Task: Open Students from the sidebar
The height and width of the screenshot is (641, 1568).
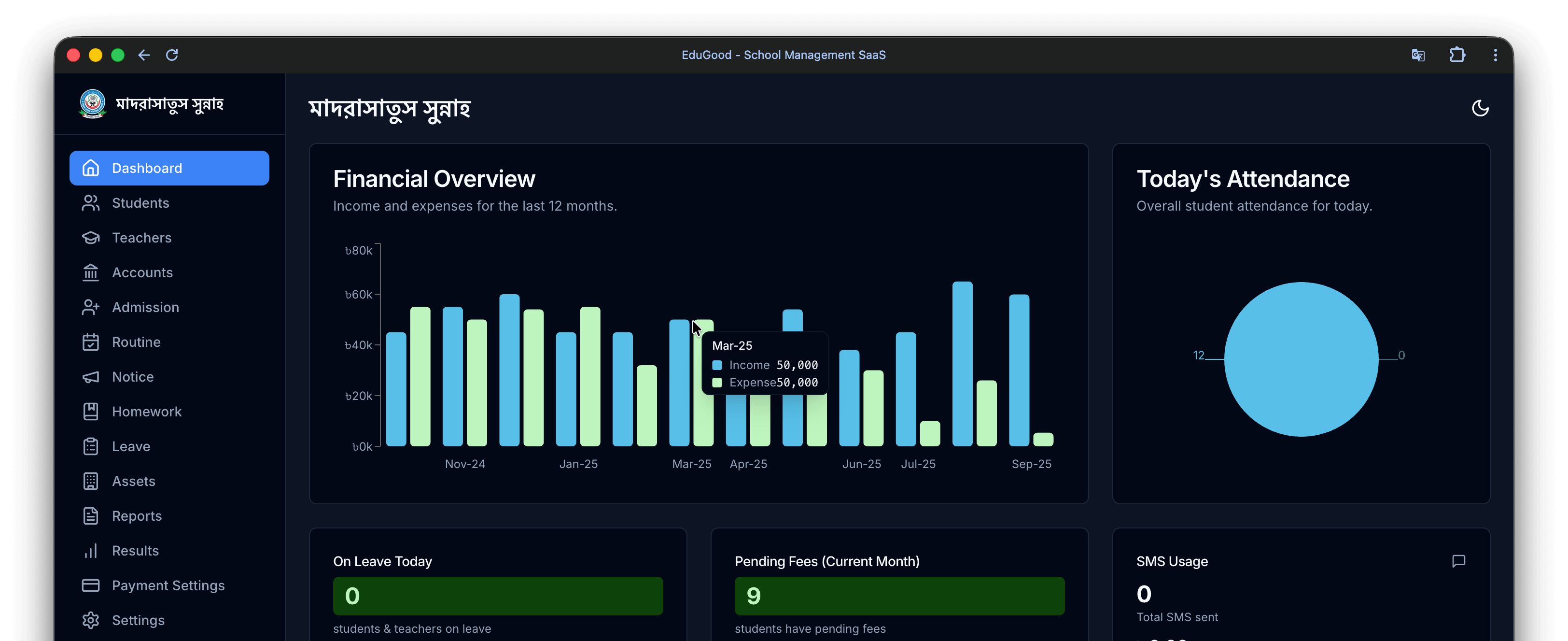Action: point(140,203)
